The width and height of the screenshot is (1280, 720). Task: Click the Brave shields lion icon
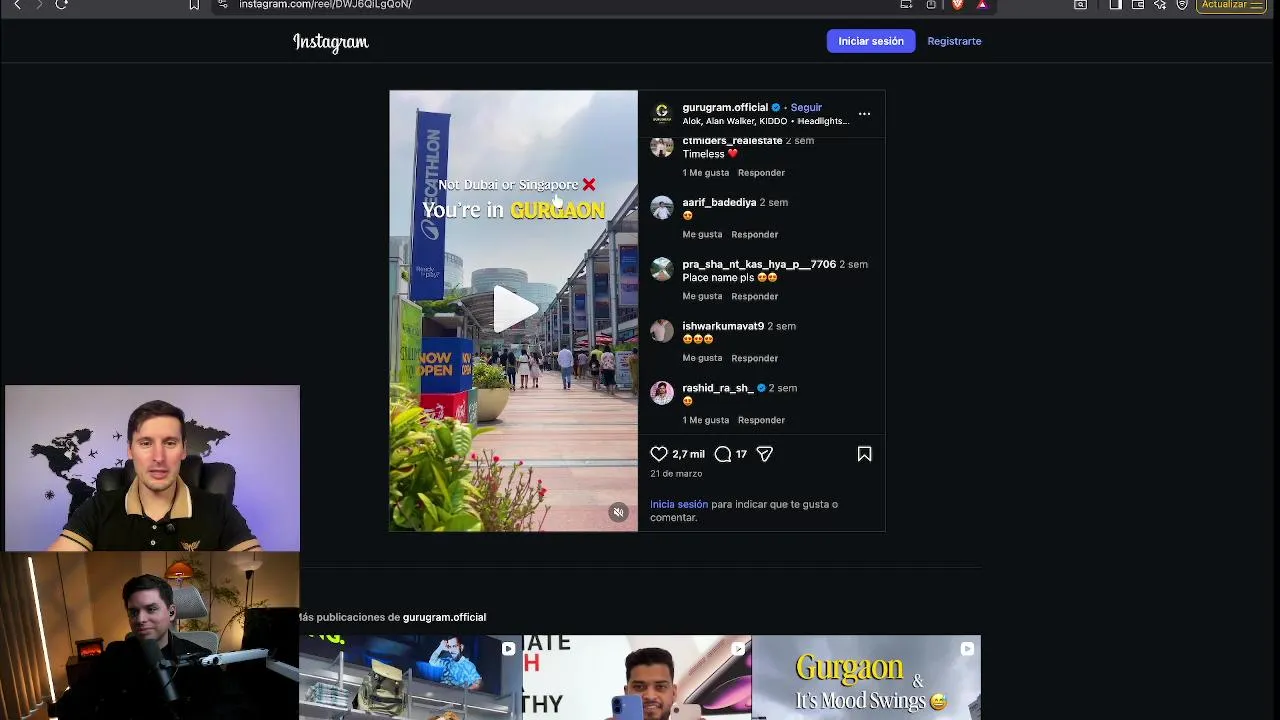coord(957,5)
